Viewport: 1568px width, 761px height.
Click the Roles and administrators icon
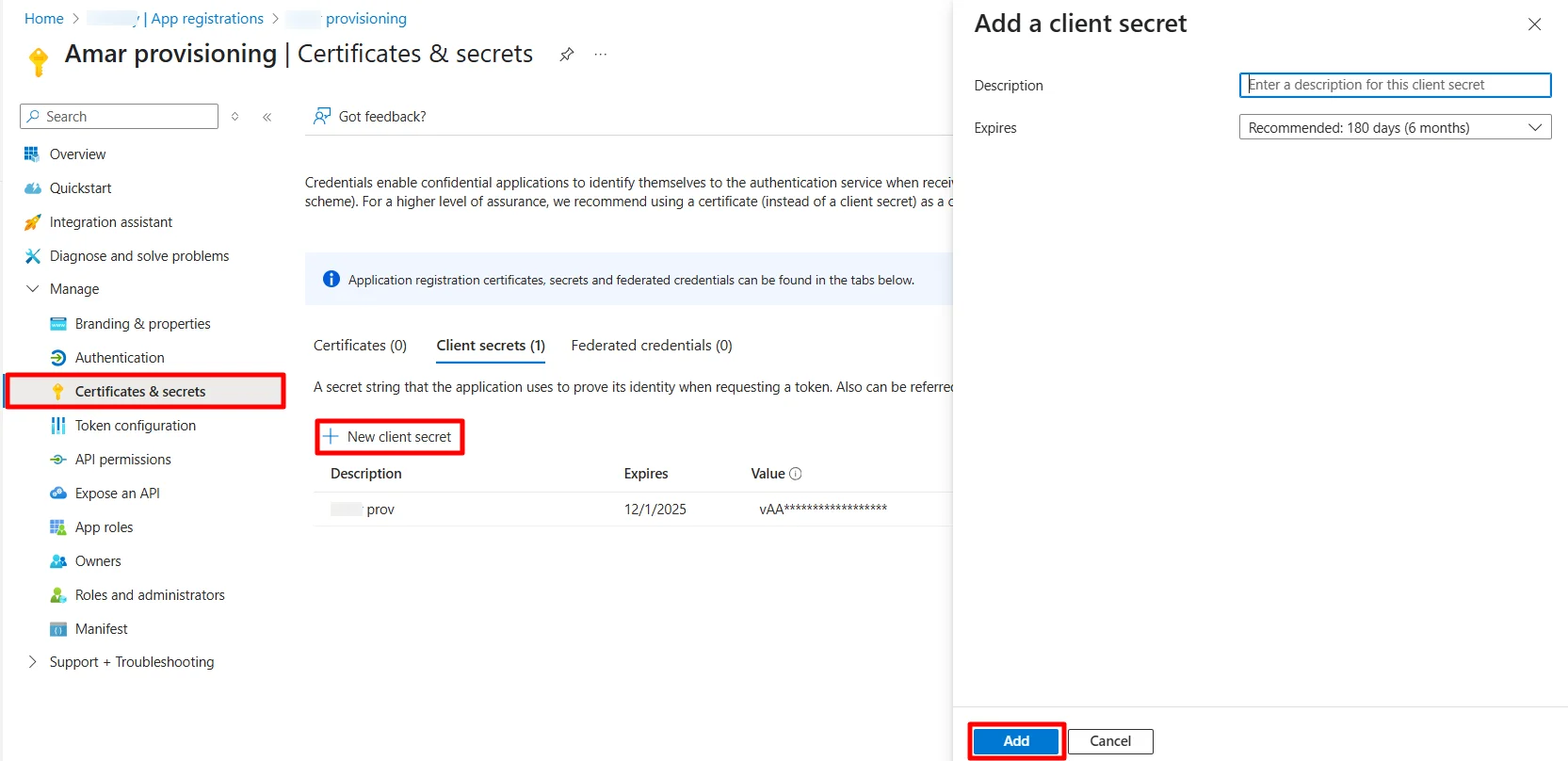coord(57,594)
